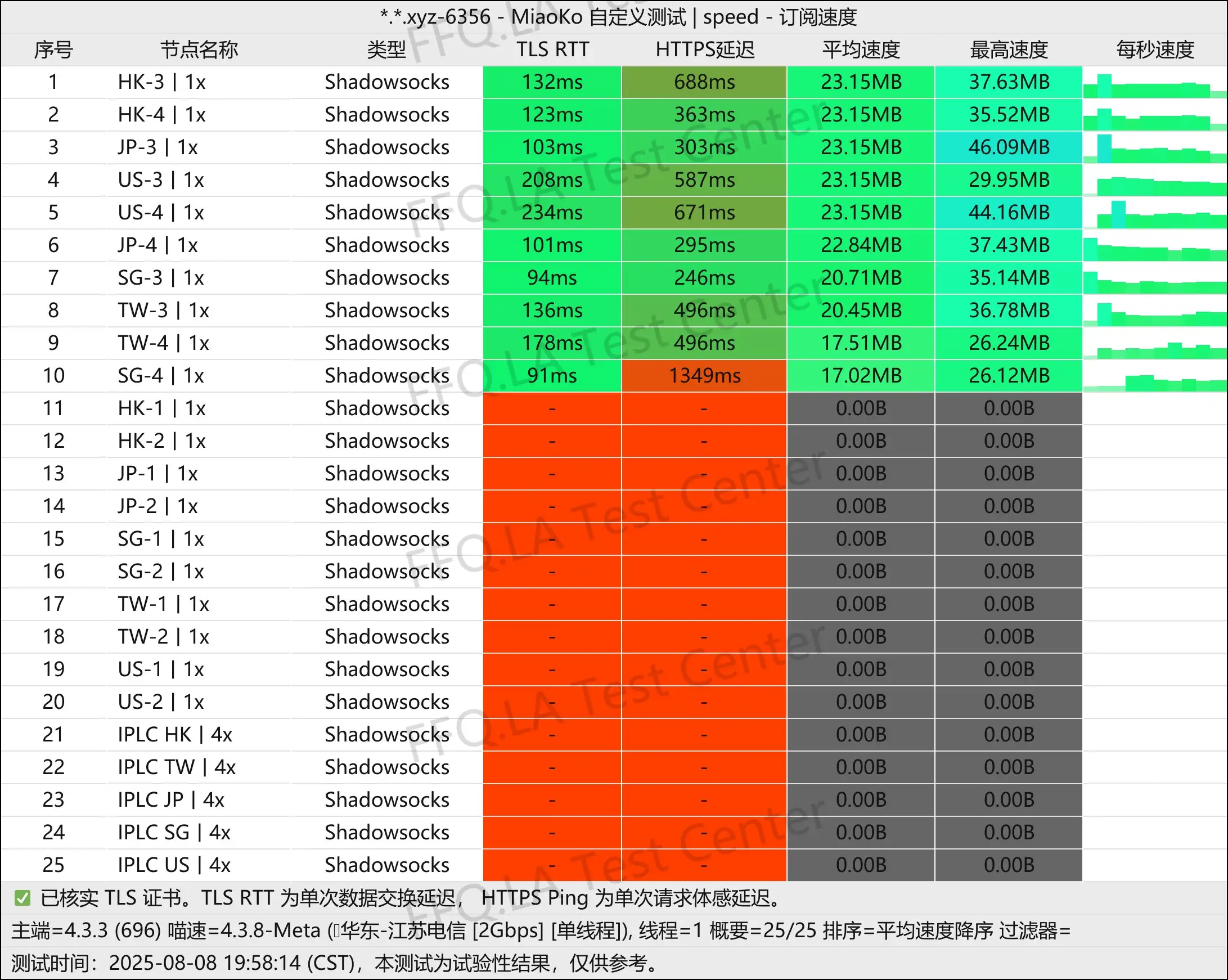Select node name TW-4 | 1x

click(x=164, y=343)
